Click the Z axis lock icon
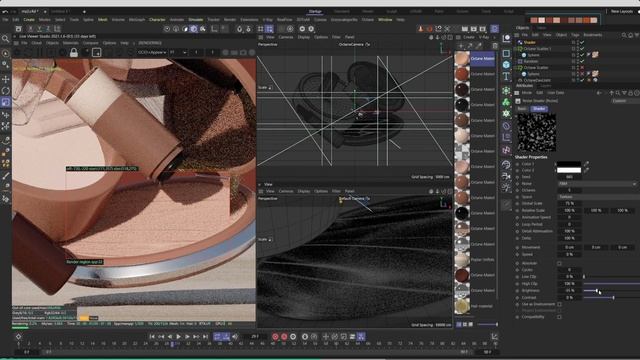The width and height of the screenshot is (640, 360). 48,29
